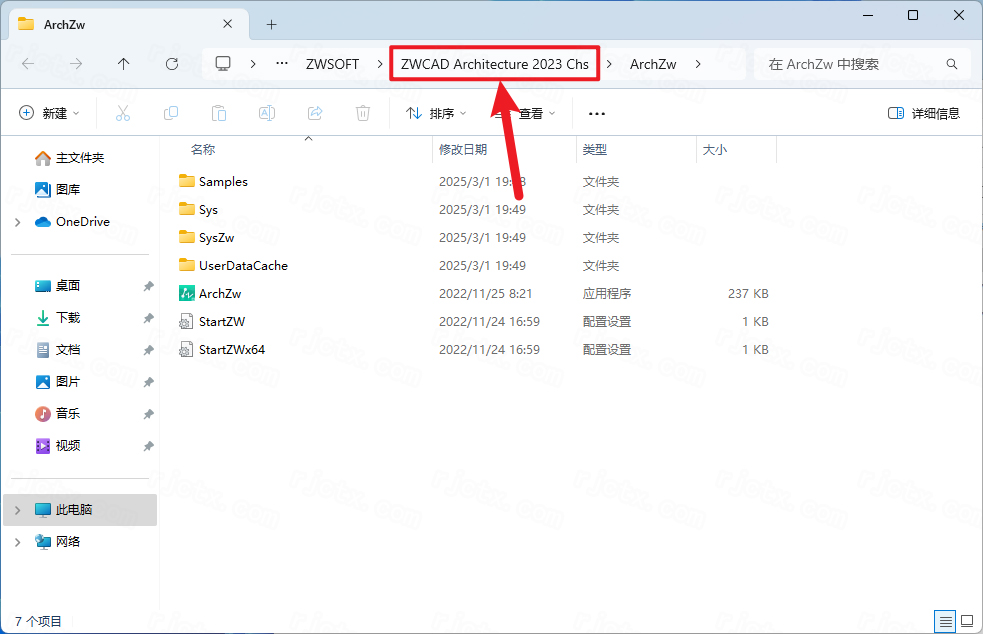Click the Delete trash can icon
The width and height of the screenshot is (983, 634).
[x=364, y=114]
